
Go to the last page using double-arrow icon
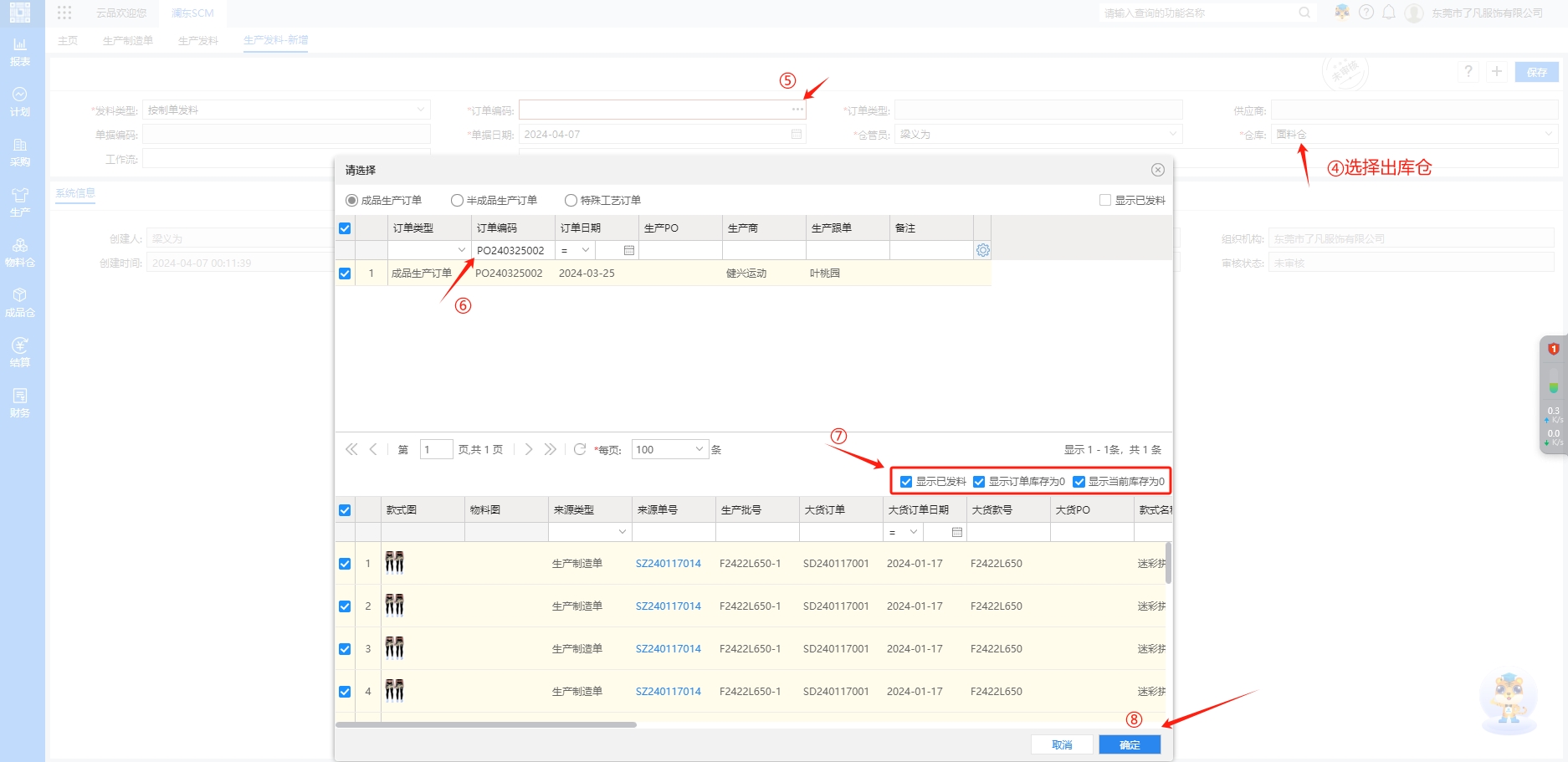[550, 449]
